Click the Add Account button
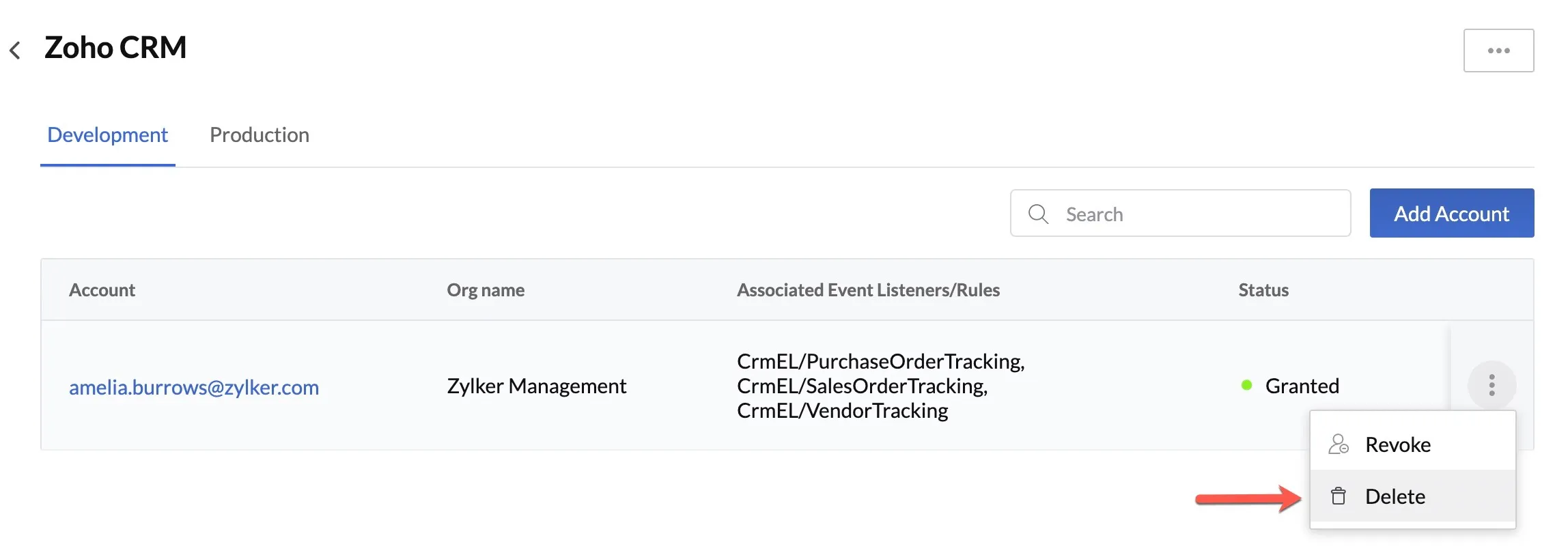Screen dimensions: 1568x553 point(1452,214)
